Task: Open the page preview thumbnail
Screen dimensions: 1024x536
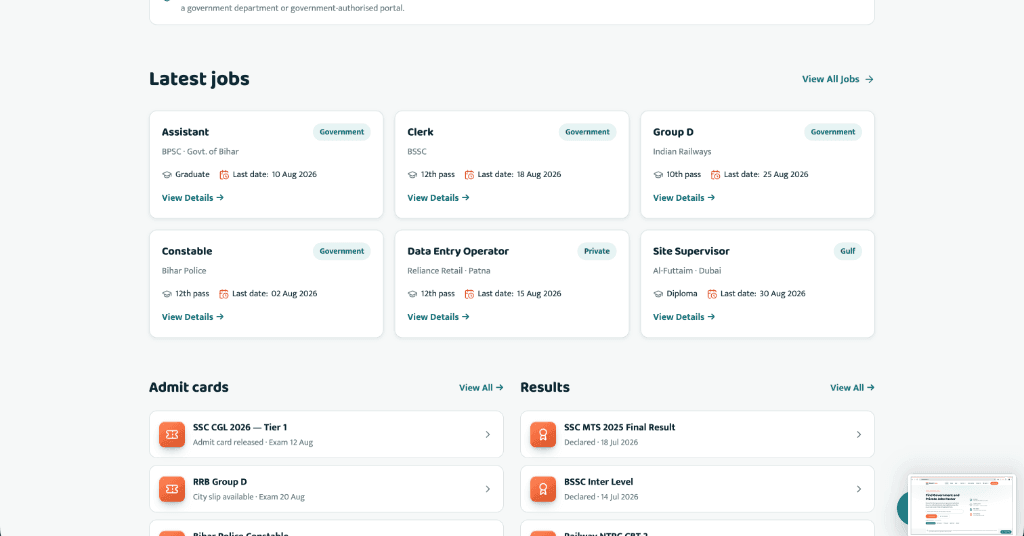Action: pos(962,505)
